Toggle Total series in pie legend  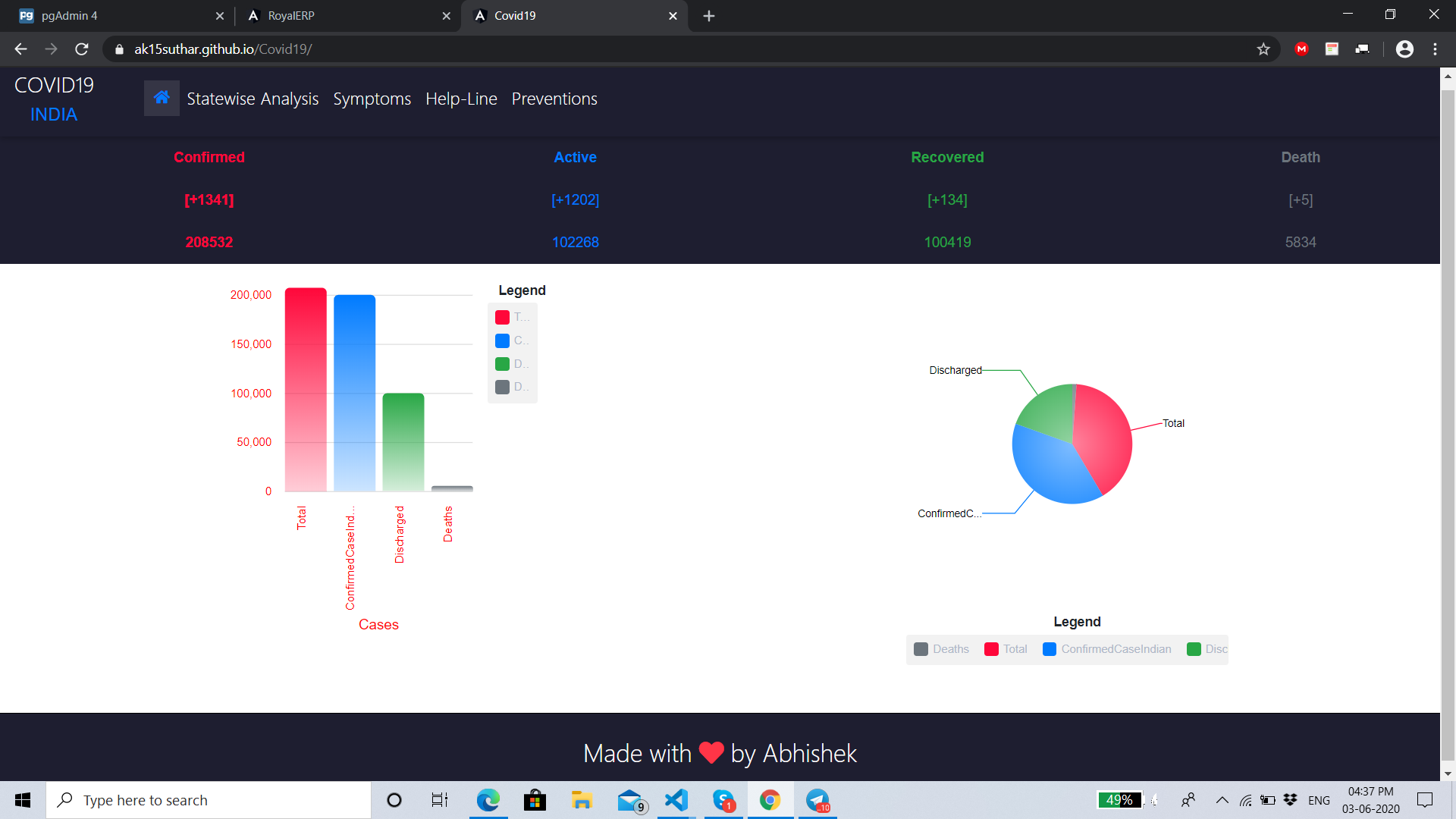click(x=1006, y=649)
